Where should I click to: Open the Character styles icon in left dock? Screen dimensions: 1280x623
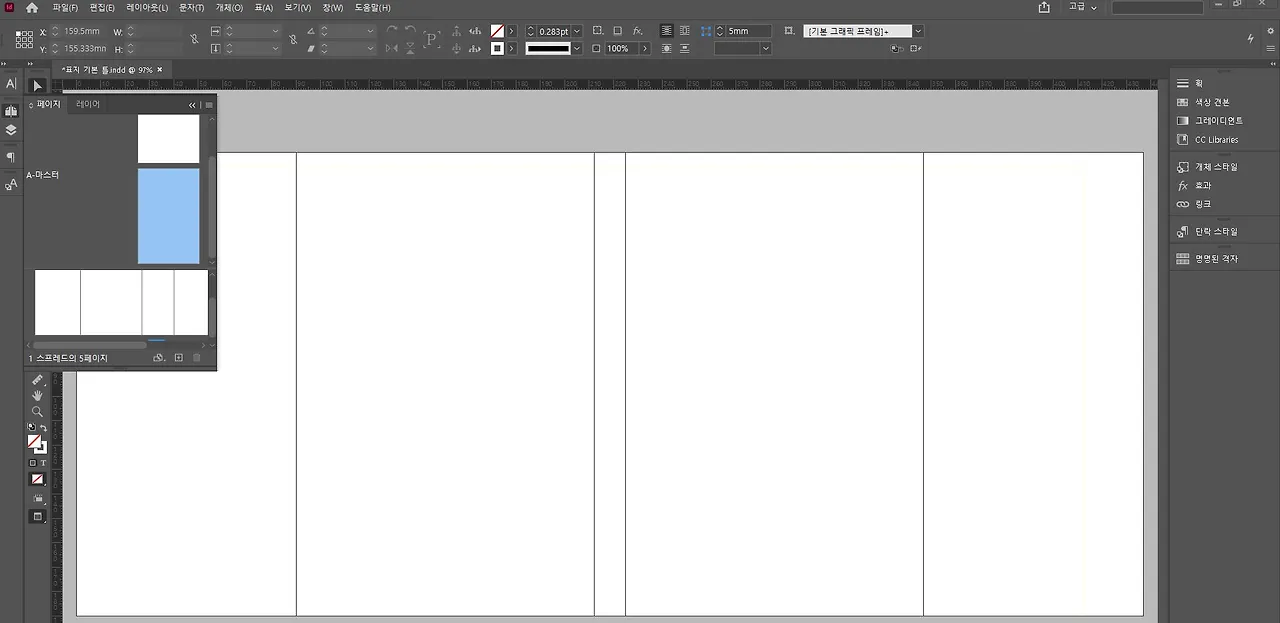pos(11,184)
